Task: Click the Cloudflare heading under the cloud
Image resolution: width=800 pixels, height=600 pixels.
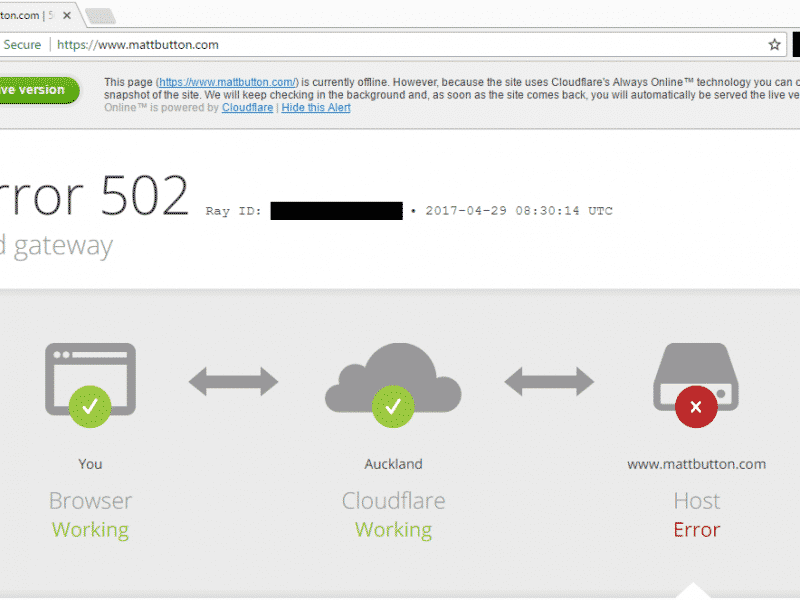Action: tap(393, 501)
